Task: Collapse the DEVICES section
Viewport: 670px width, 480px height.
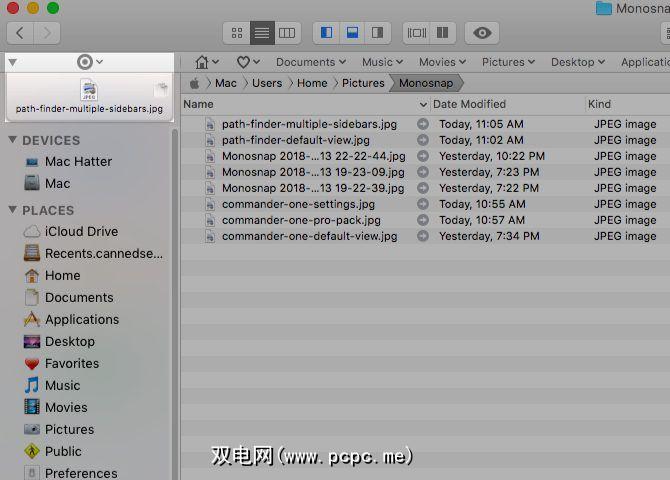Action: pos(13,140)
